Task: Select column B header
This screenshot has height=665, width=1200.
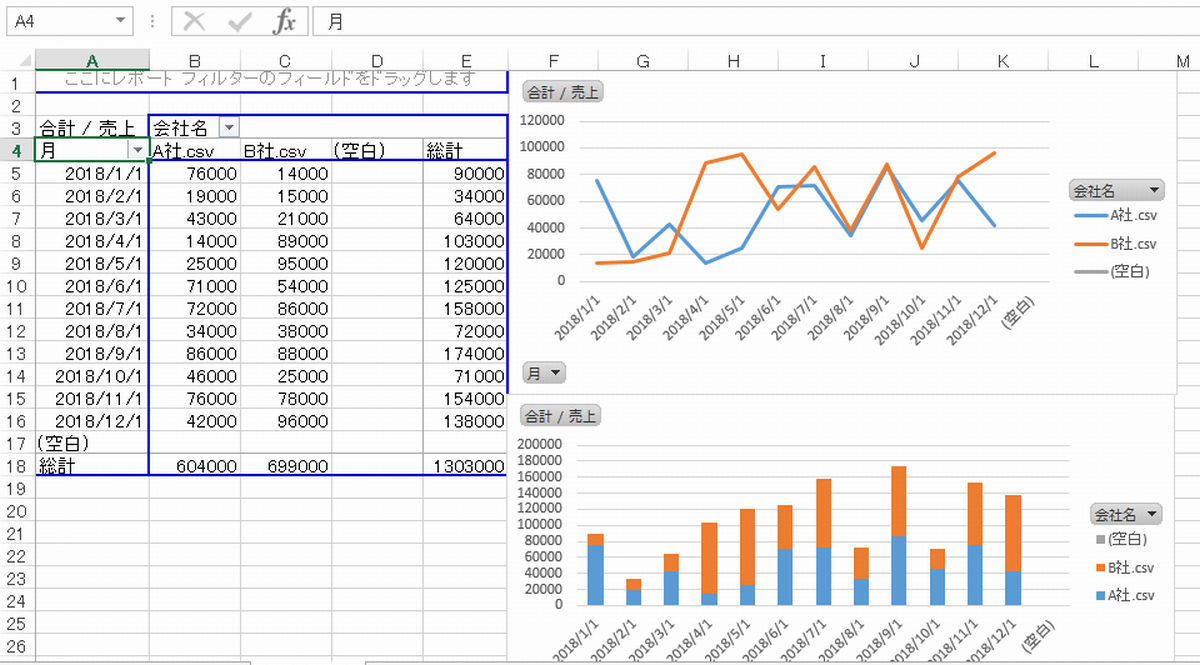Action: pos(194,61)
